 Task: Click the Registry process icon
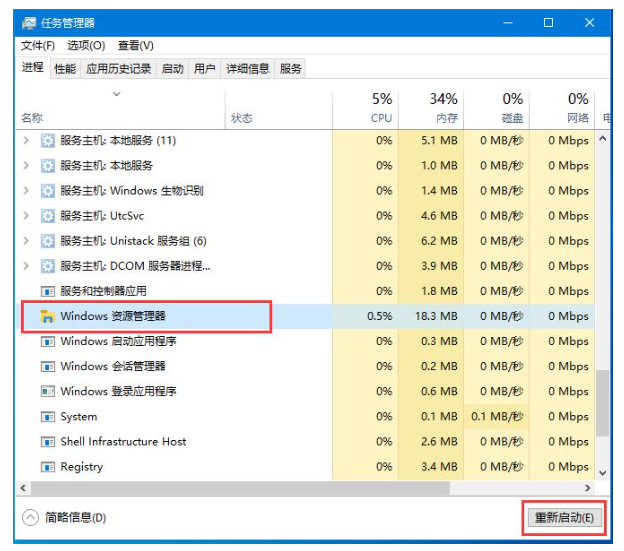[47, 467]
